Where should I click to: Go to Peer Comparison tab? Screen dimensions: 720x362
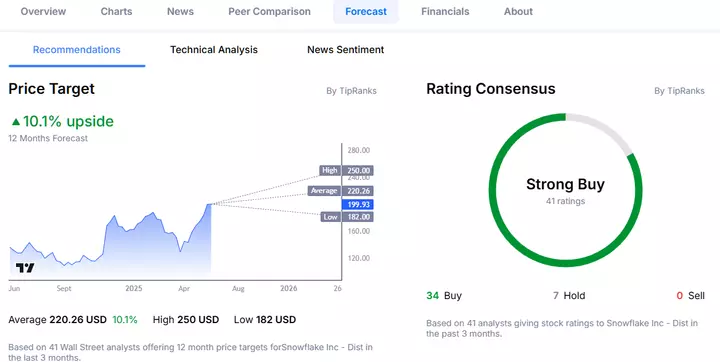270,11
